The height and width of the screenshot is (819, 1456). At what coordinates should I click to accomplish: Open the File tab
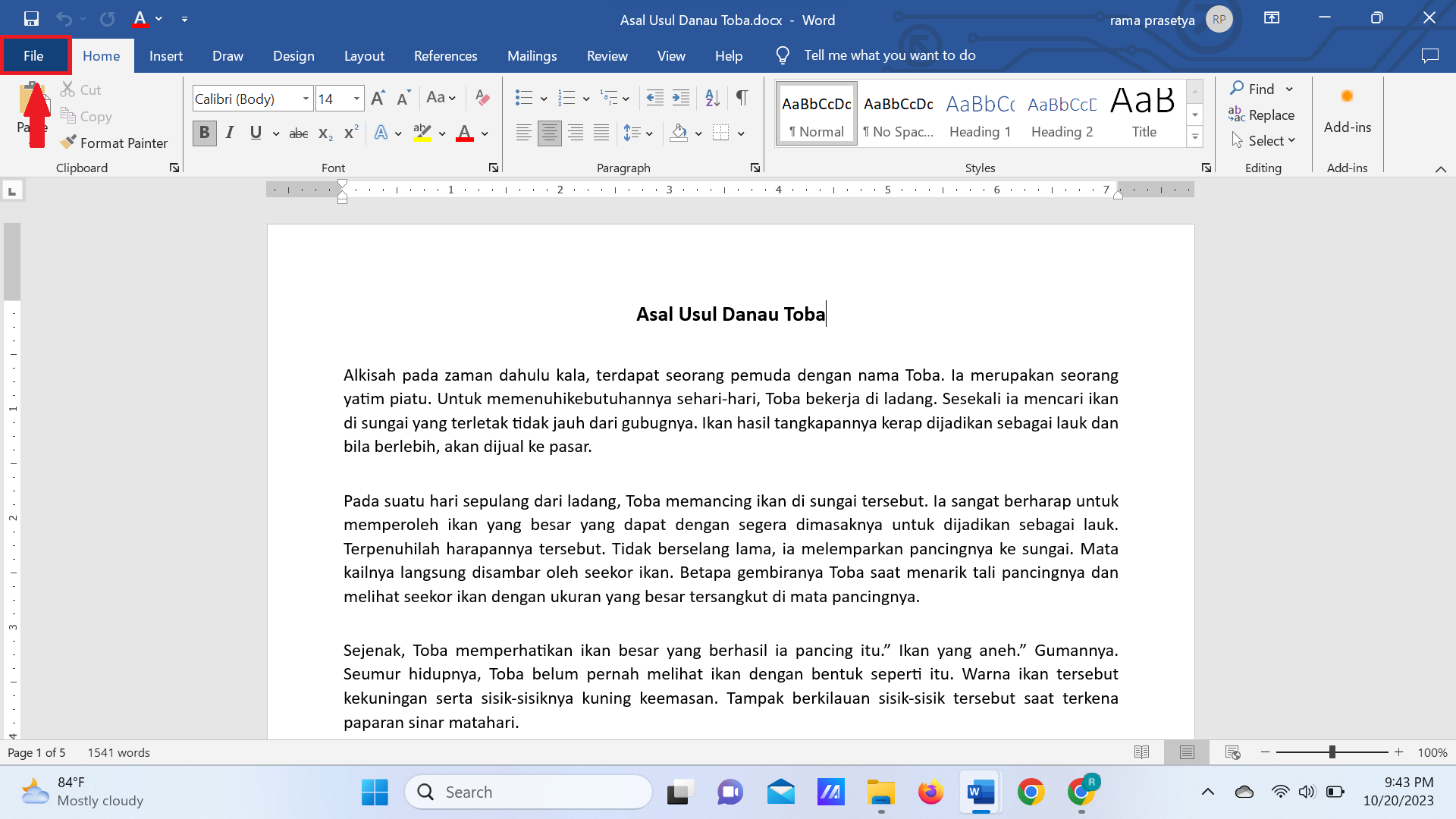pyautogui.click(x=33, y=55)
